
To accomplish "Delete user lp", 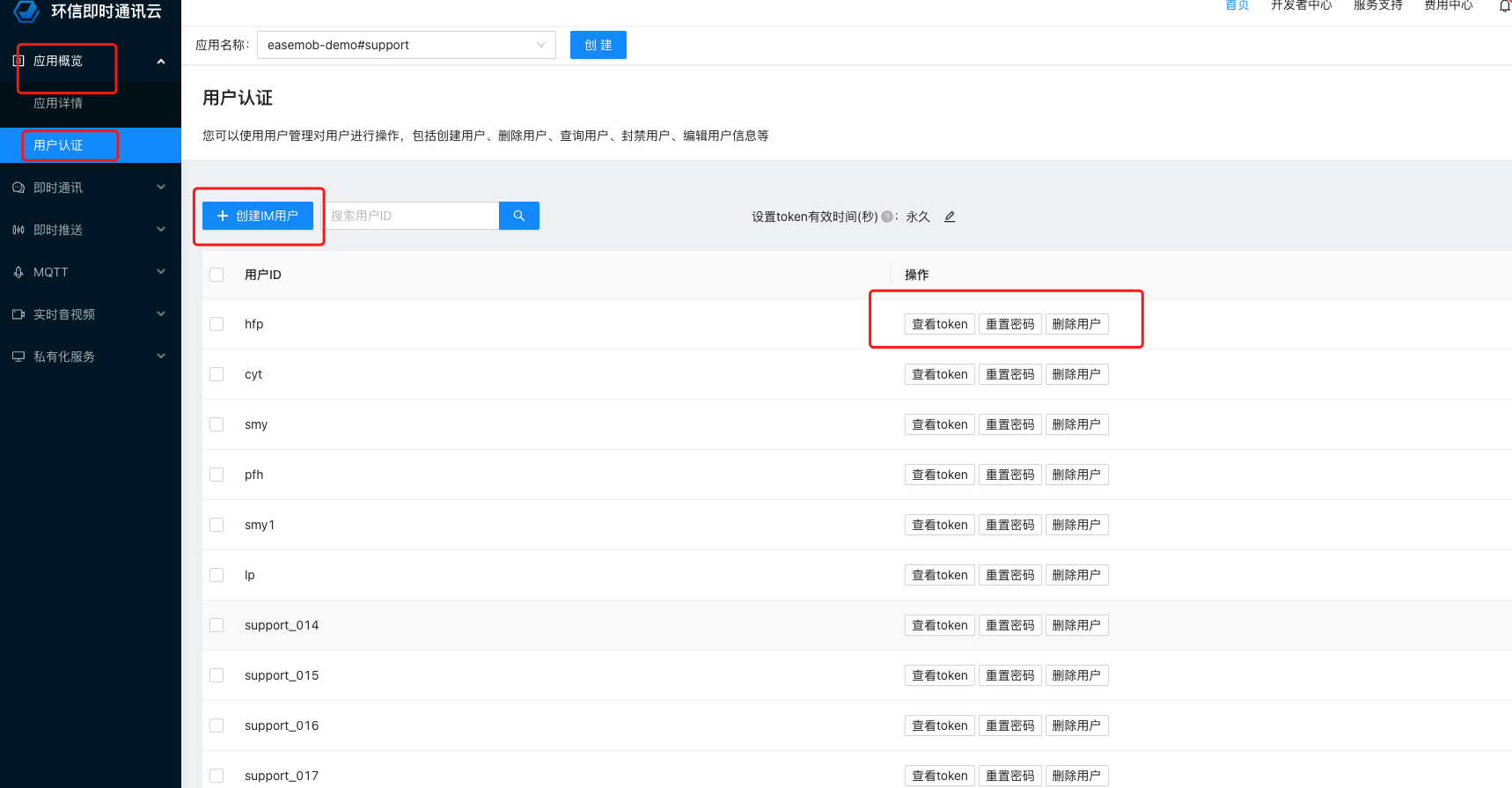I will point(1077,575).
